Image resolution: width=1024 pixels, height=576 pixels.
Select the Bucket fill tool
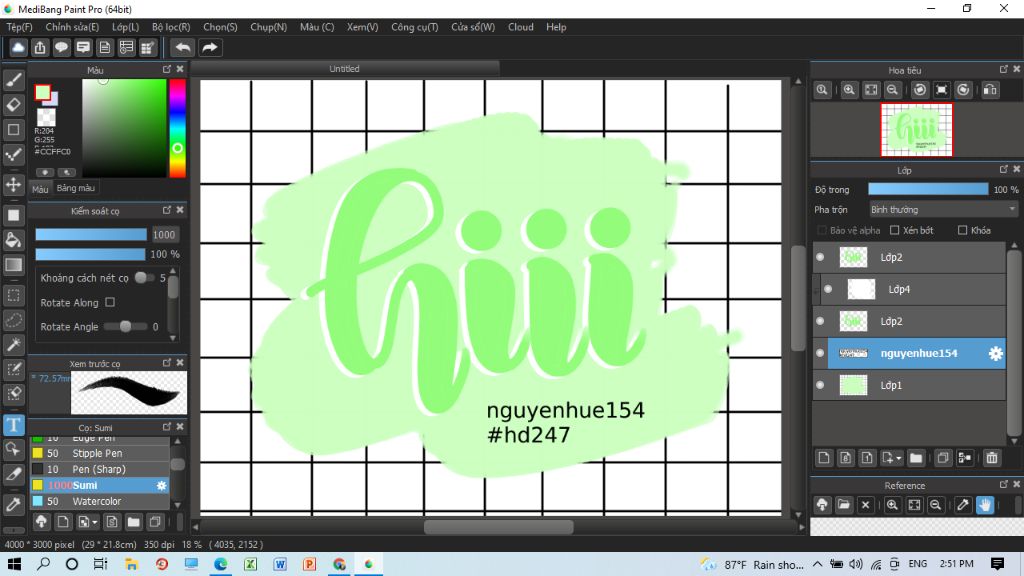coord(14,240)
